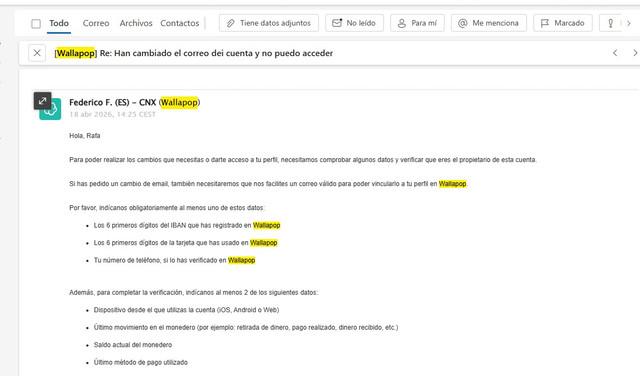Go to next message with right arrow
The image size is (640, 376).
click(x=635, y=53)
